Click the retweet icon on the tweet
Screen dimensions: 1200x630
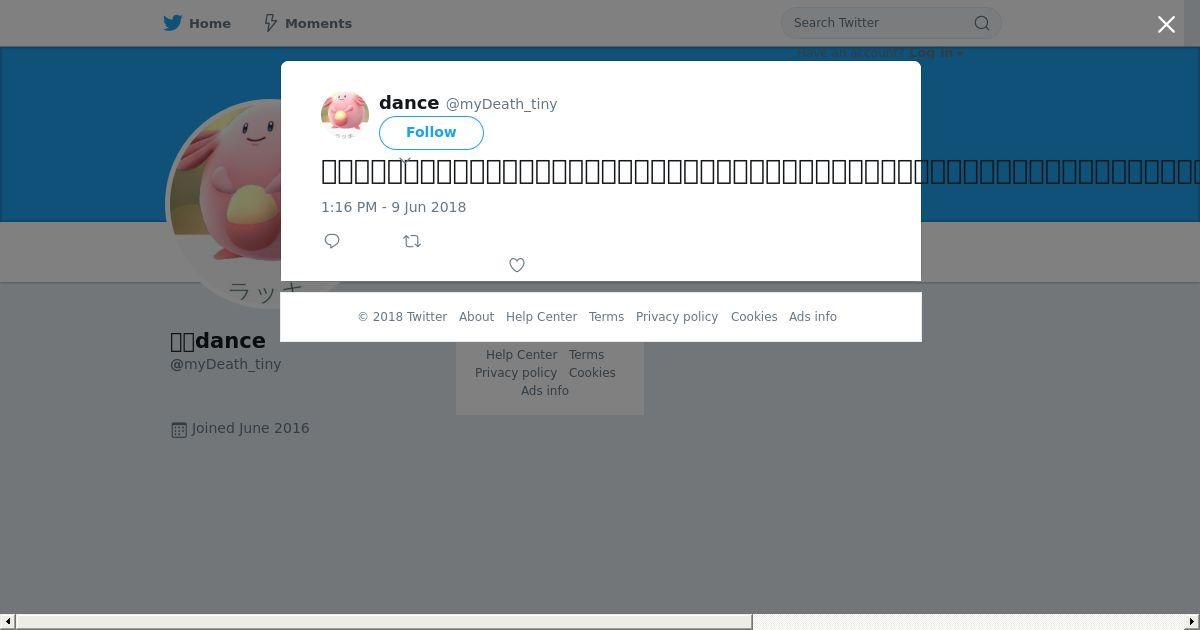[x=412, y=241]
